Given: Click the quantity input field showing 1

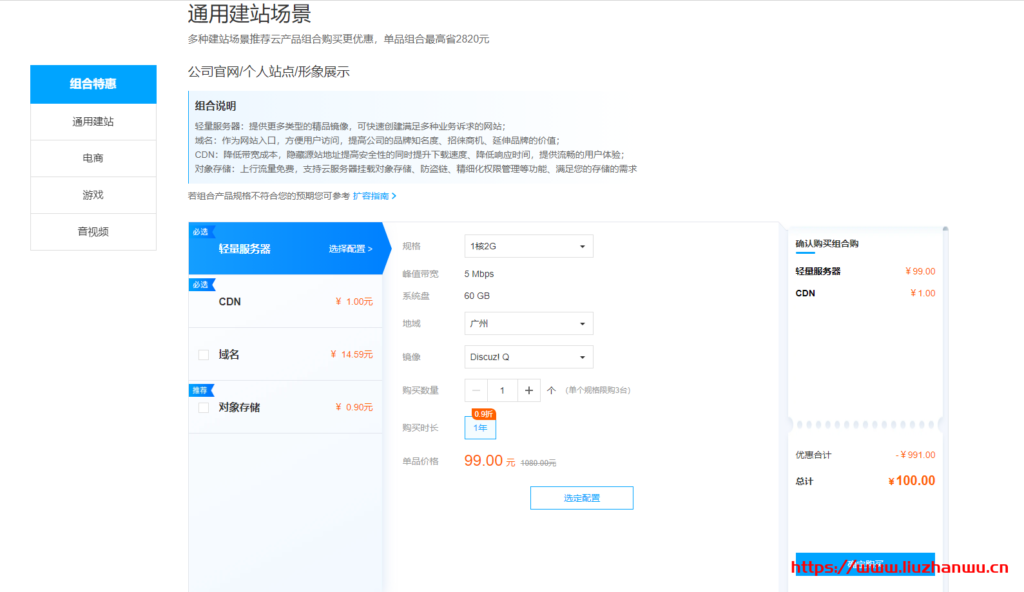Looking at the screenshot, I should [x=501, y=390].
